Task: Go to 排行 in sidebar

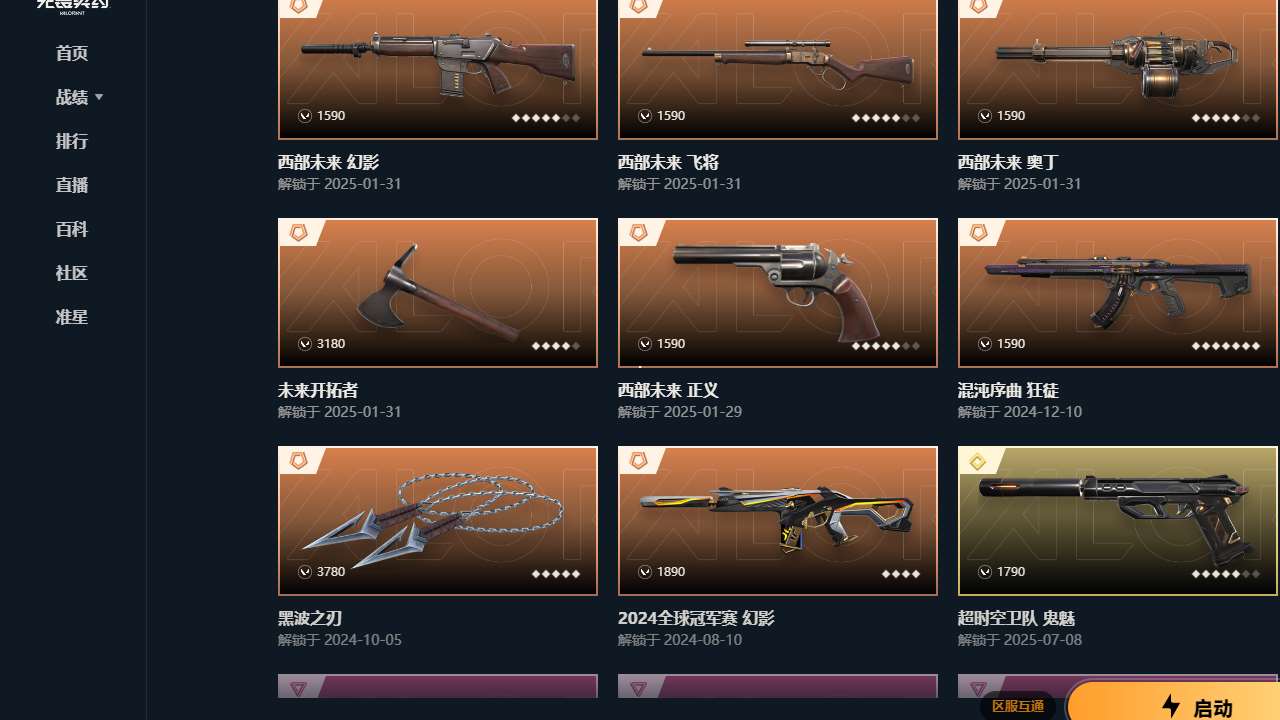Action: click(72, 141)
